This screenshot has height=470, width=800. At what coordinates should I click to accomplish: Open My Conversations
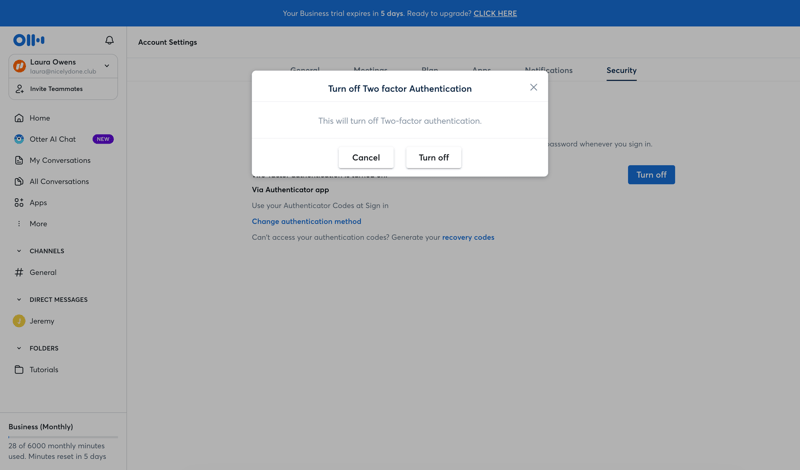[60, 160]
